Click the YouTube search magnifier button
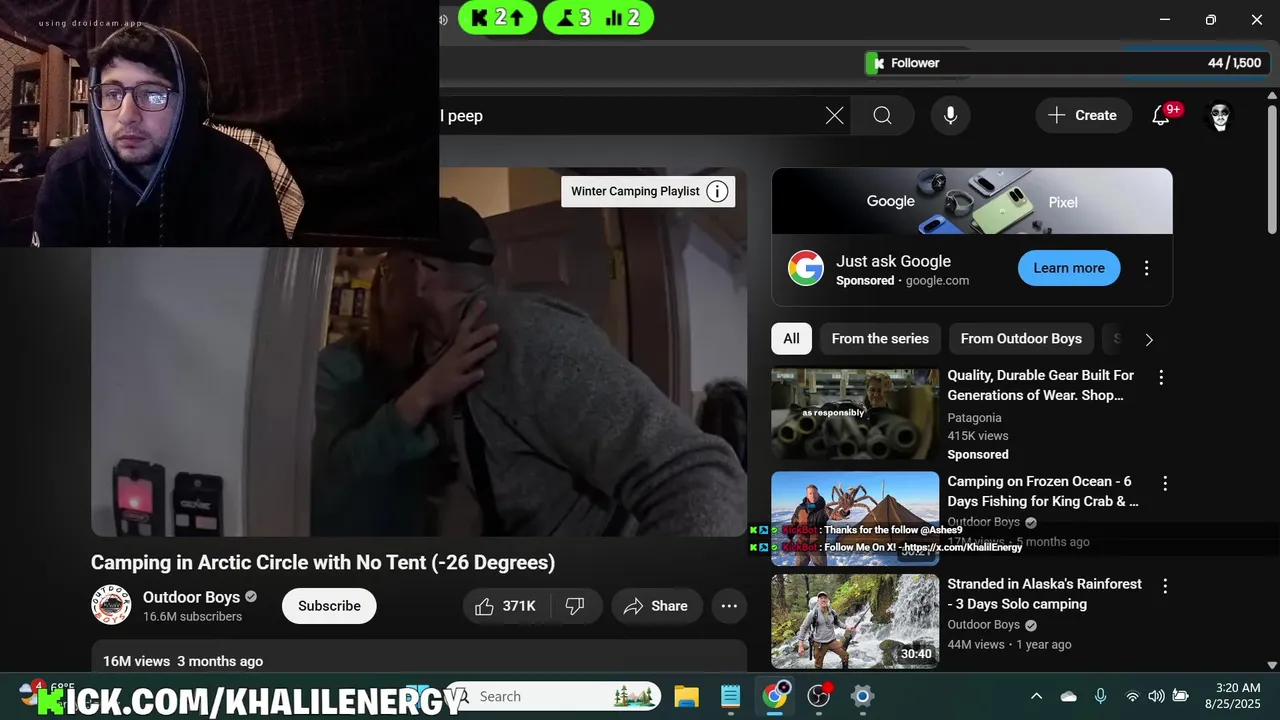Image resolution: width=1280 pixels, height=720 pixels. (882, 116)
